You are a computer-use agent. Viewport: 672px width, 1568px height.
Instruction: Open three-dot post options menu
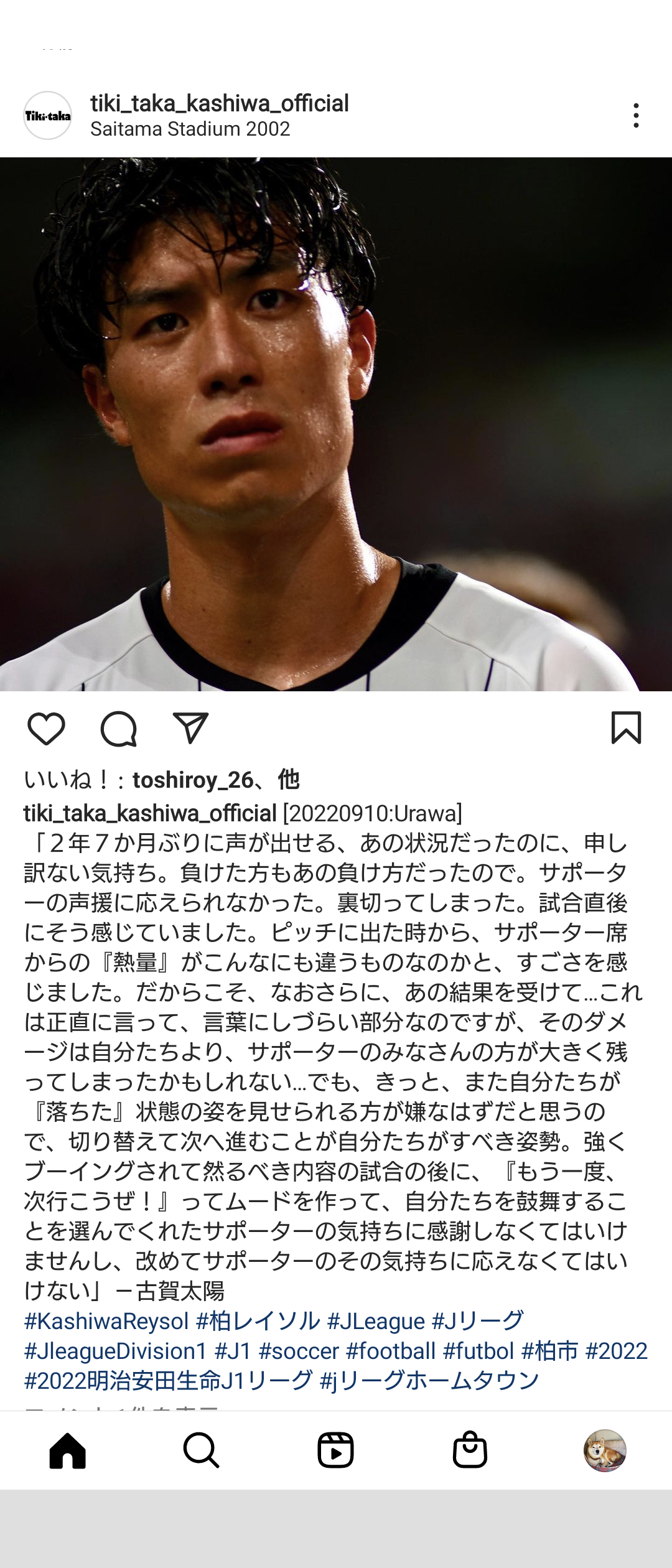pyautogui.click(x=636, y=116)
